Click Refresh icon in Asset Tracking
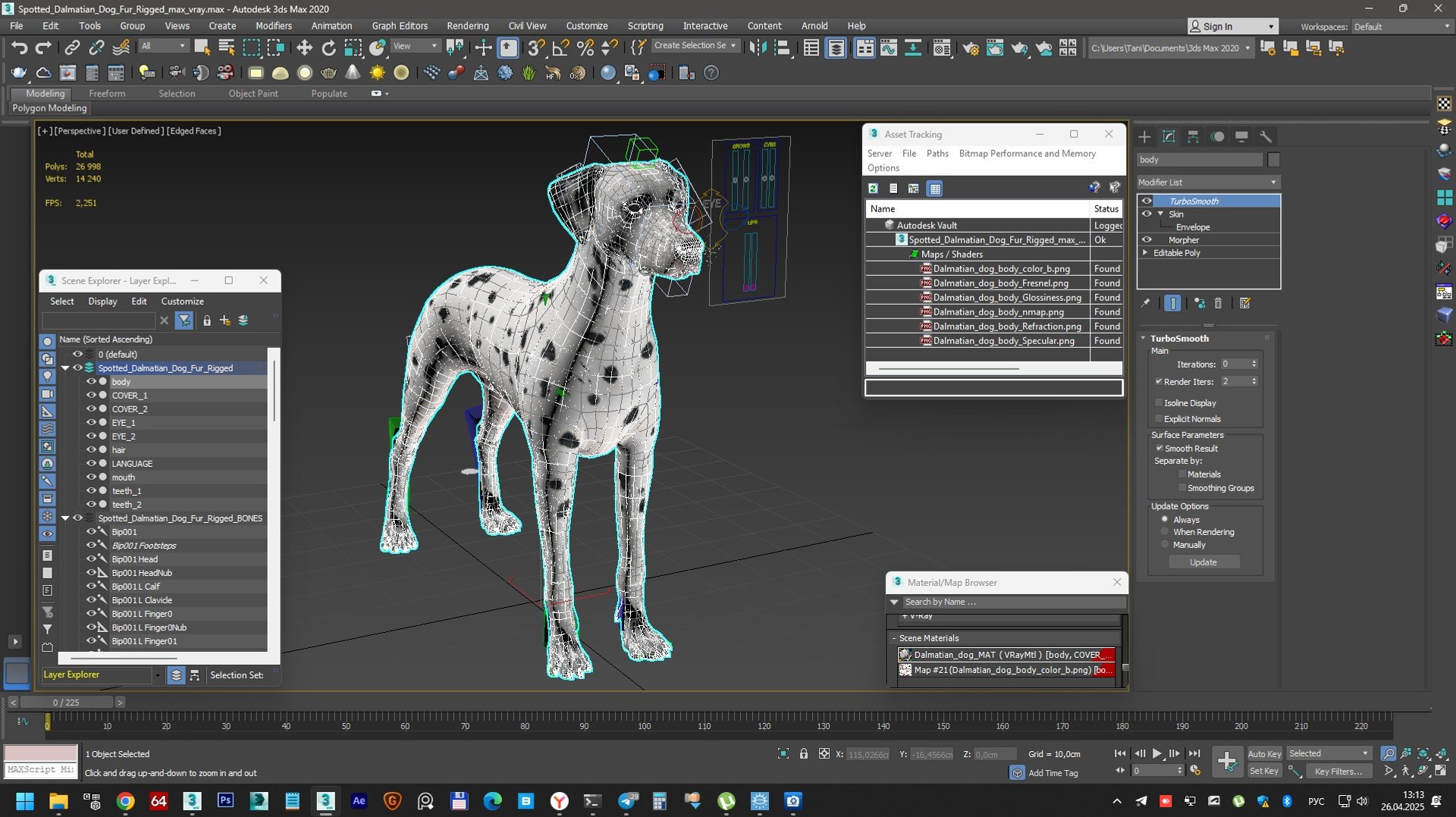Screen dimensions: 1456x817 [873, 188]
